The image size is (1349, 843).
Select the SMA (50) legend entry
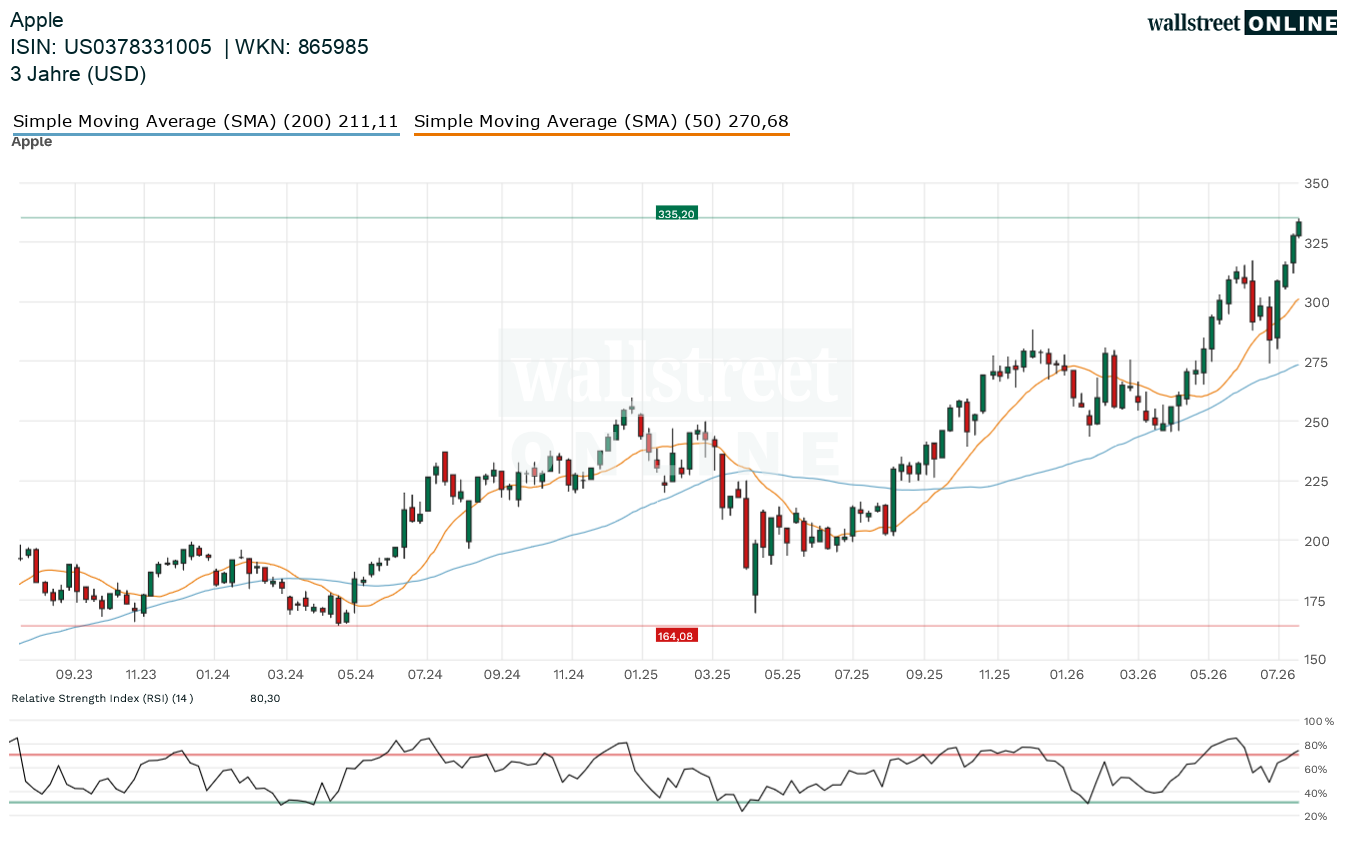point(601,122)
